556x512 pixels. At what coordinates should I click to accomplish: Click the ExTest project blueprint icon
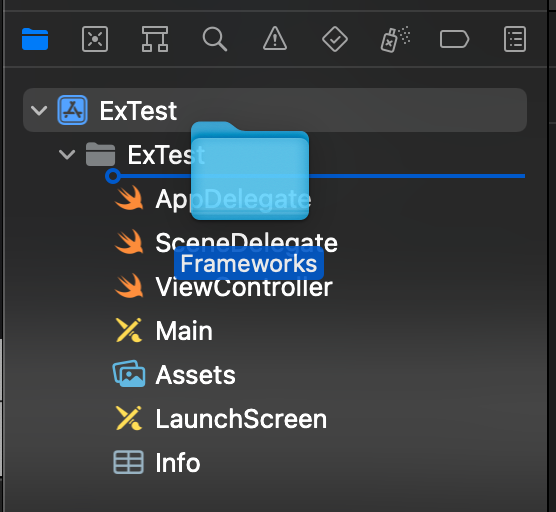[x=73, y=110]
